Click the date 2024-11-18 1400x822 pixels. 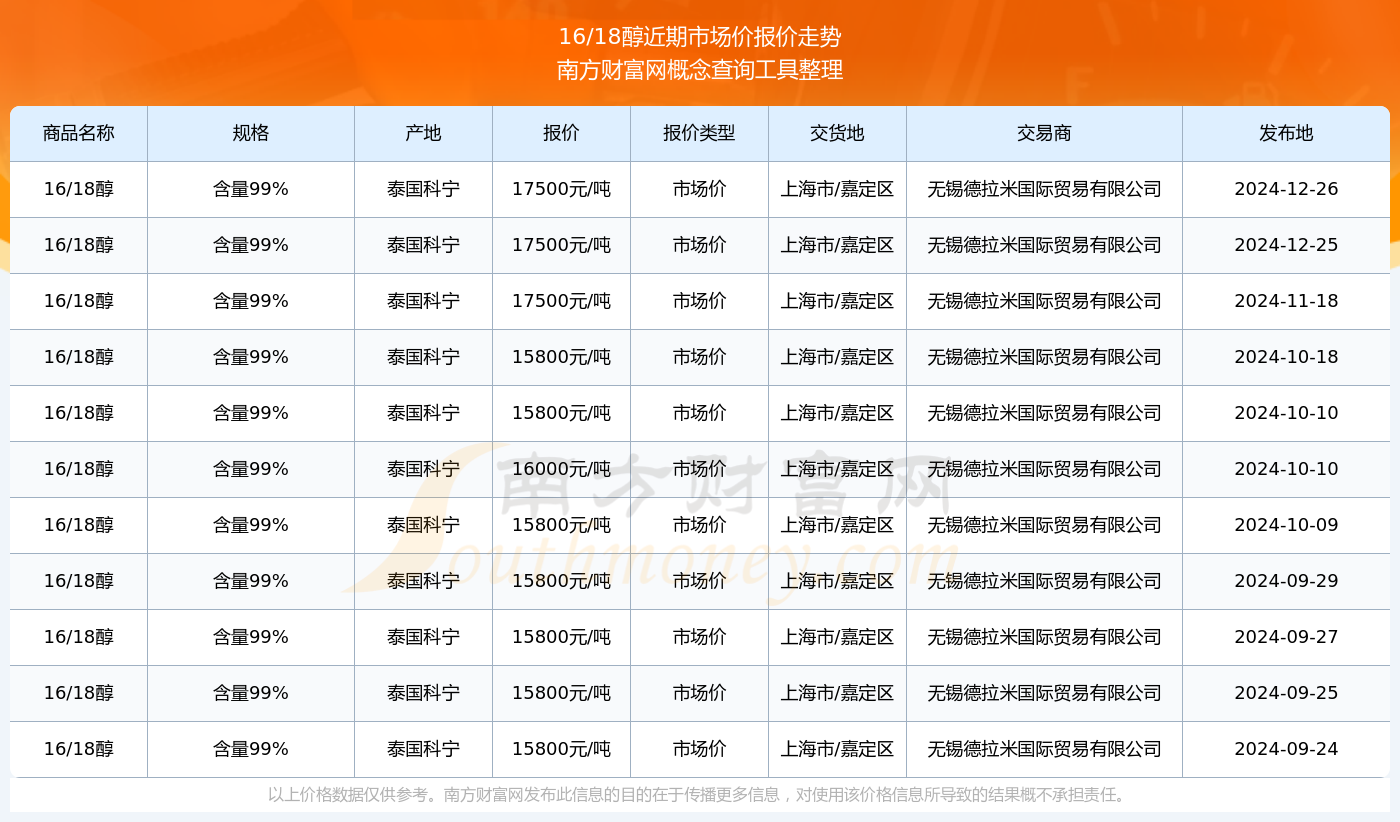pos(1286,301)
